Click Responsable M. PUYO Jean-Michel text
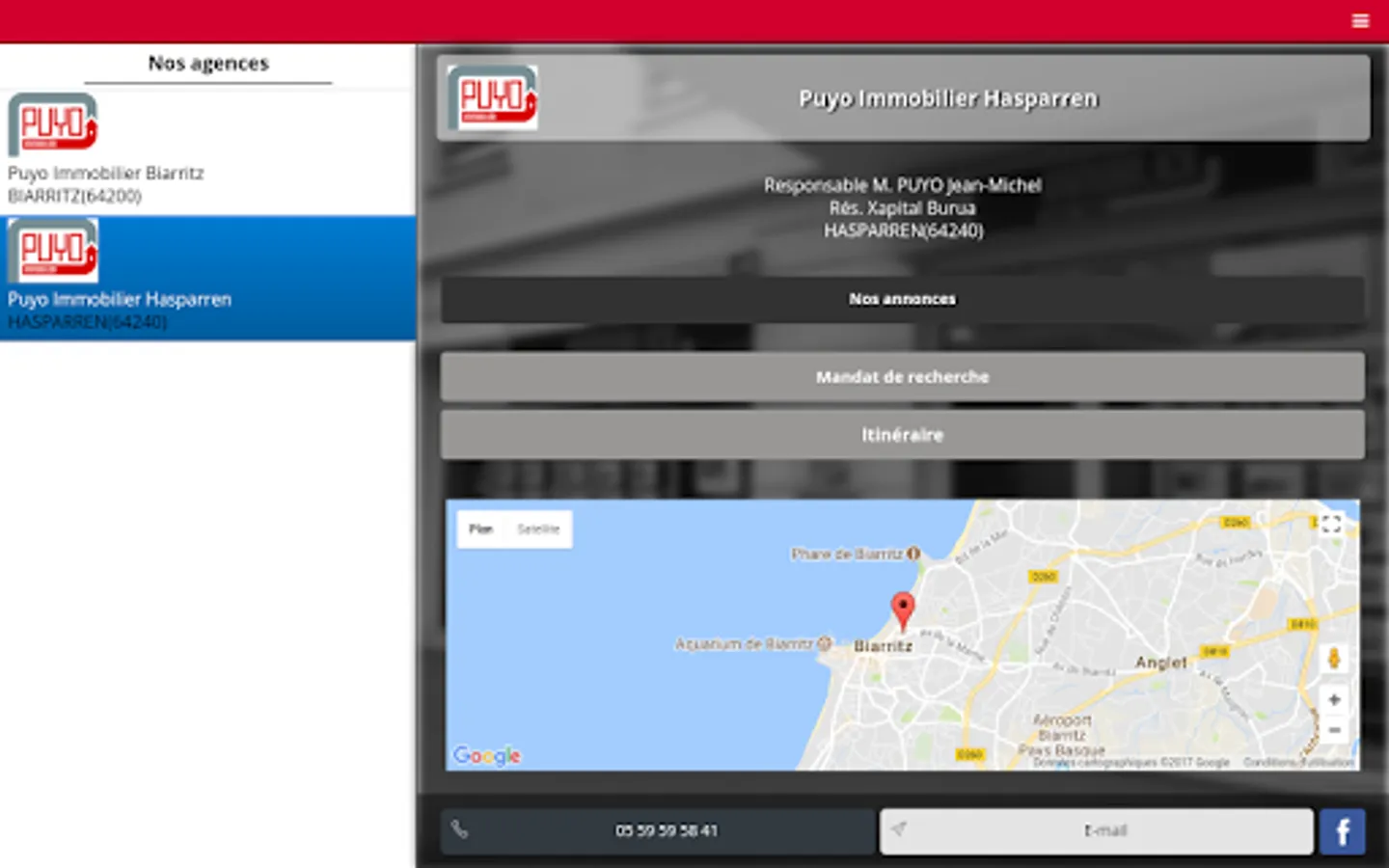 903,185
